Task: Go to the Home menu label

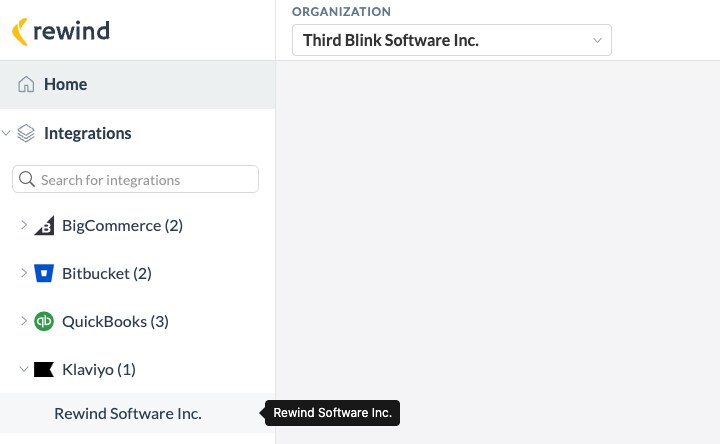Action: click(x=66, y=84)
